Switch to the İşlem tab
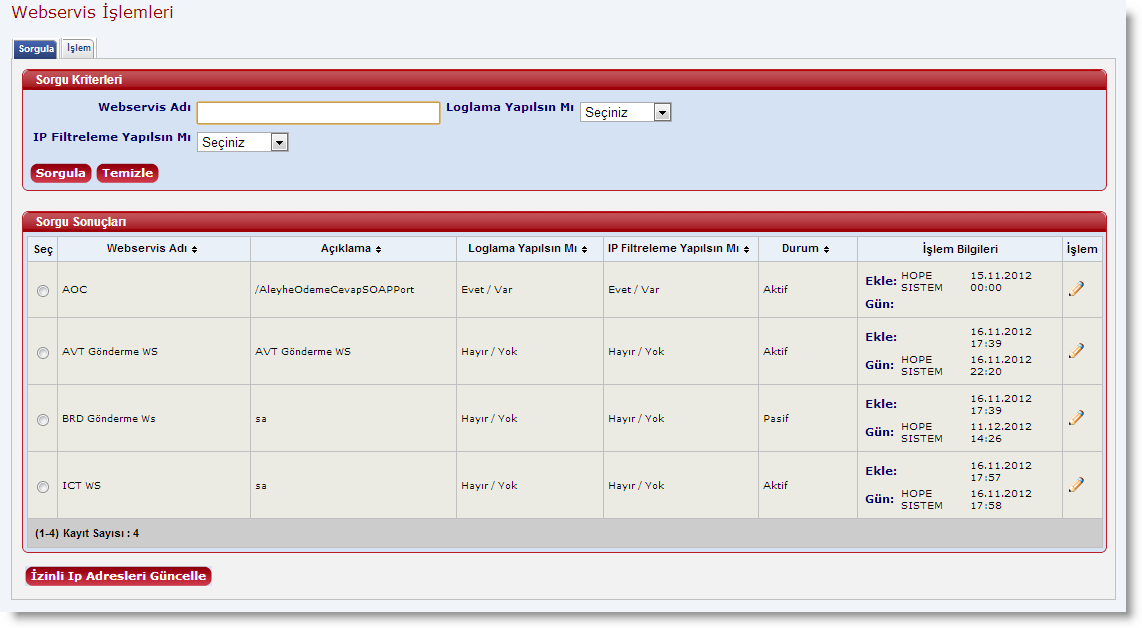The width and height of the screenshot is (1142, 628). [79, 48]
